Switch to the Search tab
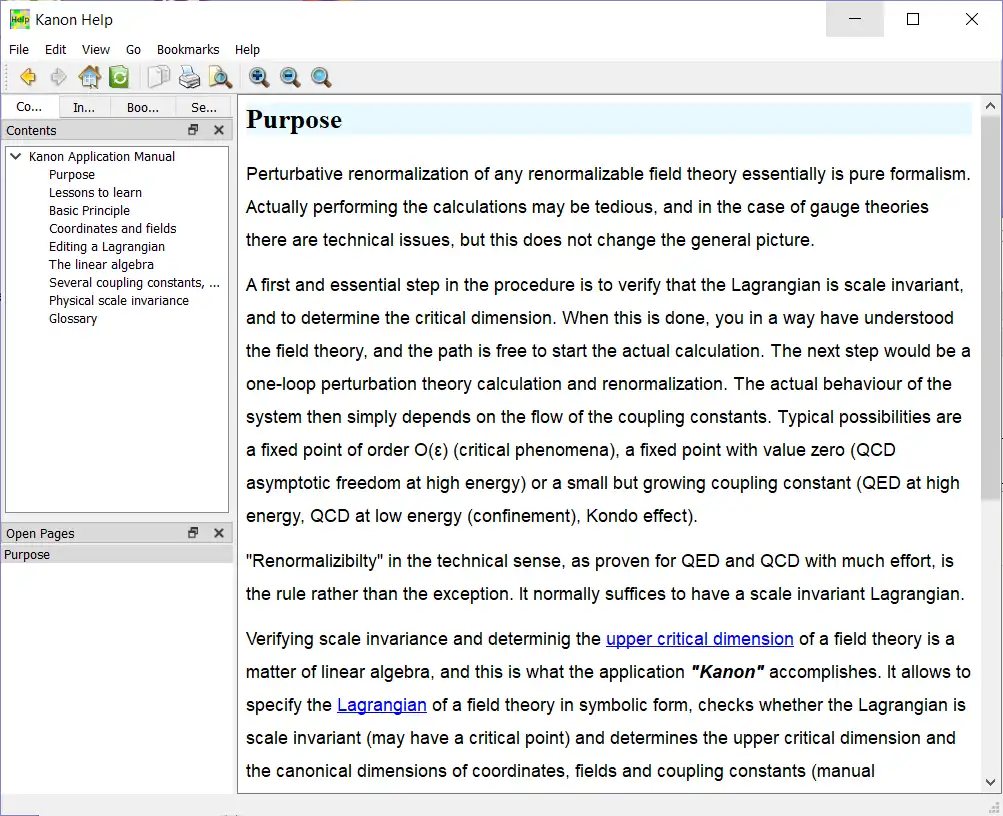The image size is (1003, 816). [203, 107]
